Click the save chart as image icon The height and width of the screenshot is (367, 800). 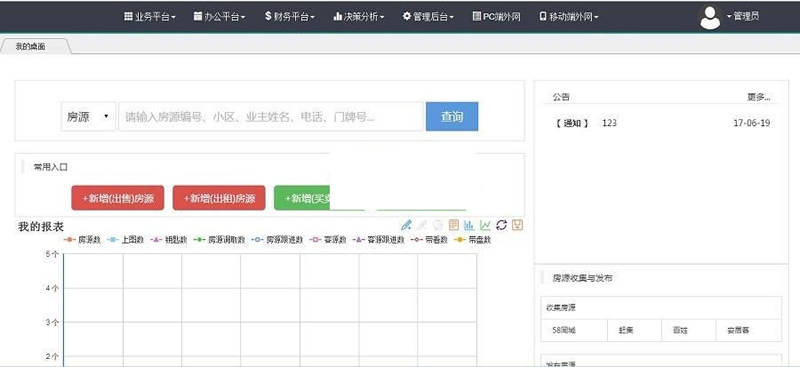click(517, 225)
